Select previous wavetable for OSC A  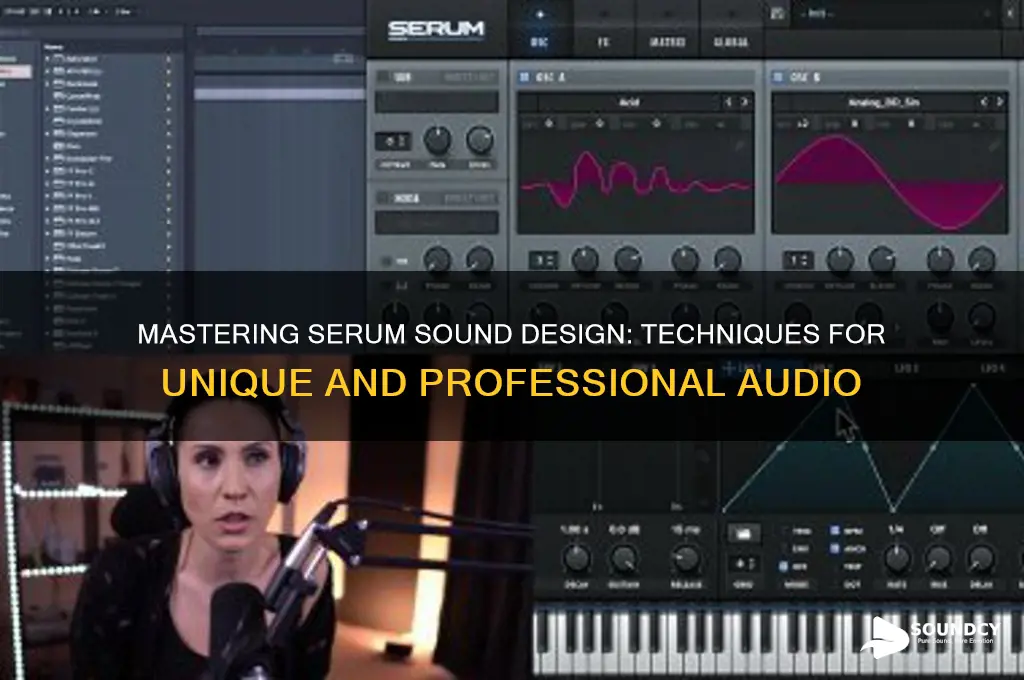click(728, 102)
